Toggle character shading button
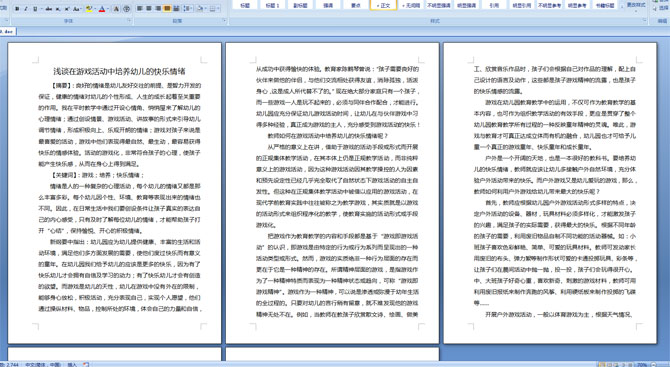The width and height of the screenshot is (670, 367). coord(116,9)
